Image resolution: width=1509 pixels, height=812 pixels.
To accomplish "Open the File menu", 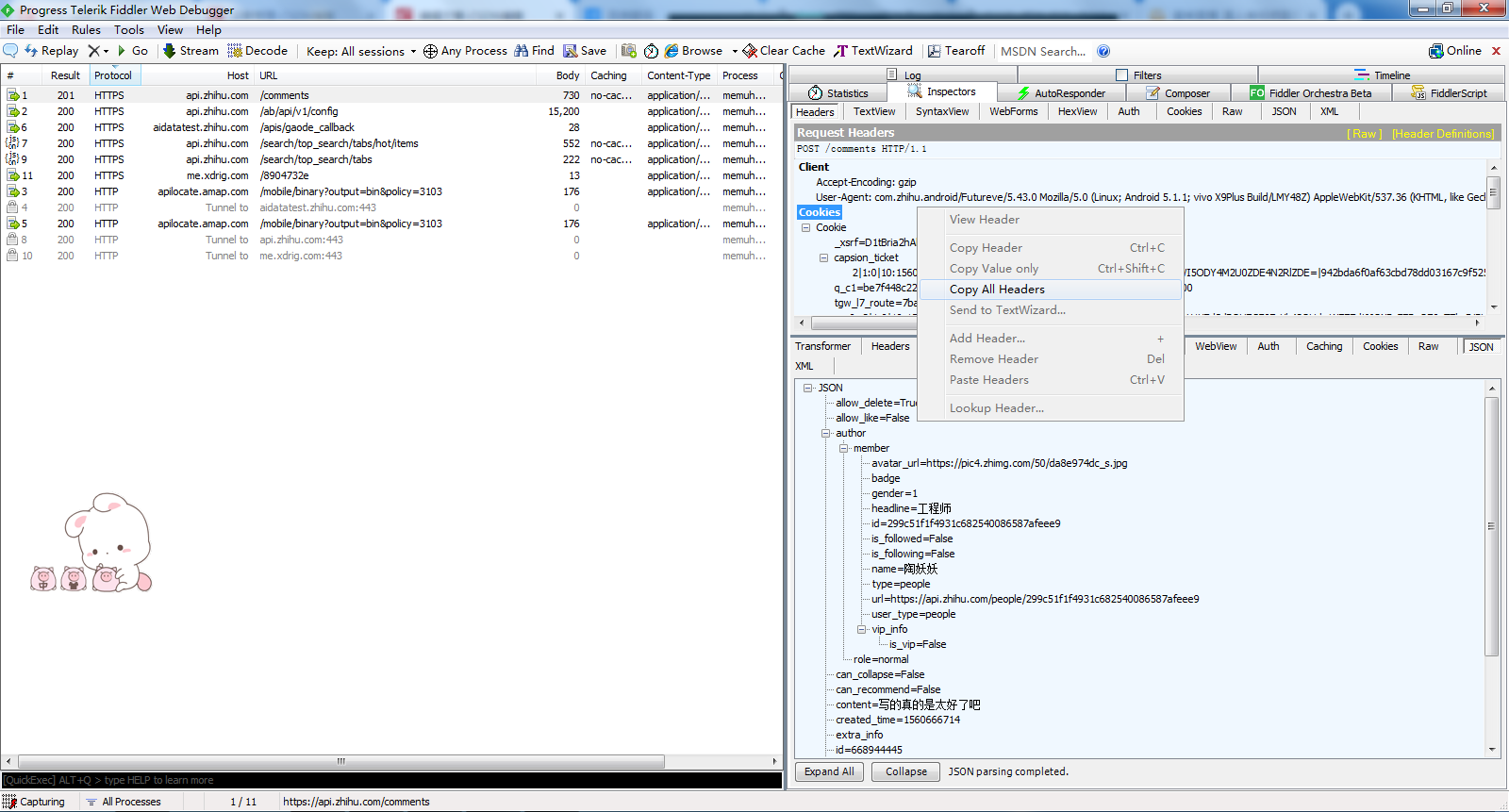I will point(16,30).
